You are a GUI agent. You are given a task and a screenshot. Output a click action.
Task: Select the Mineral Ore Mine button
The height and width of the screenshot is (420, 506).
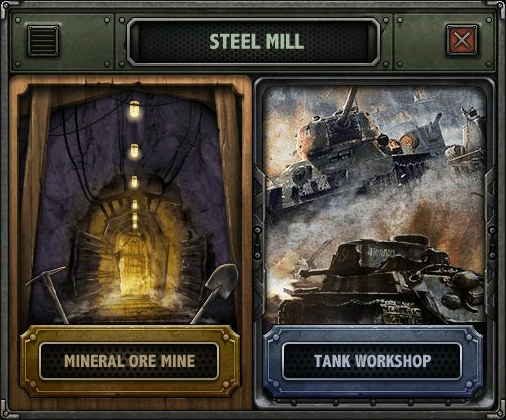point(129,361)
